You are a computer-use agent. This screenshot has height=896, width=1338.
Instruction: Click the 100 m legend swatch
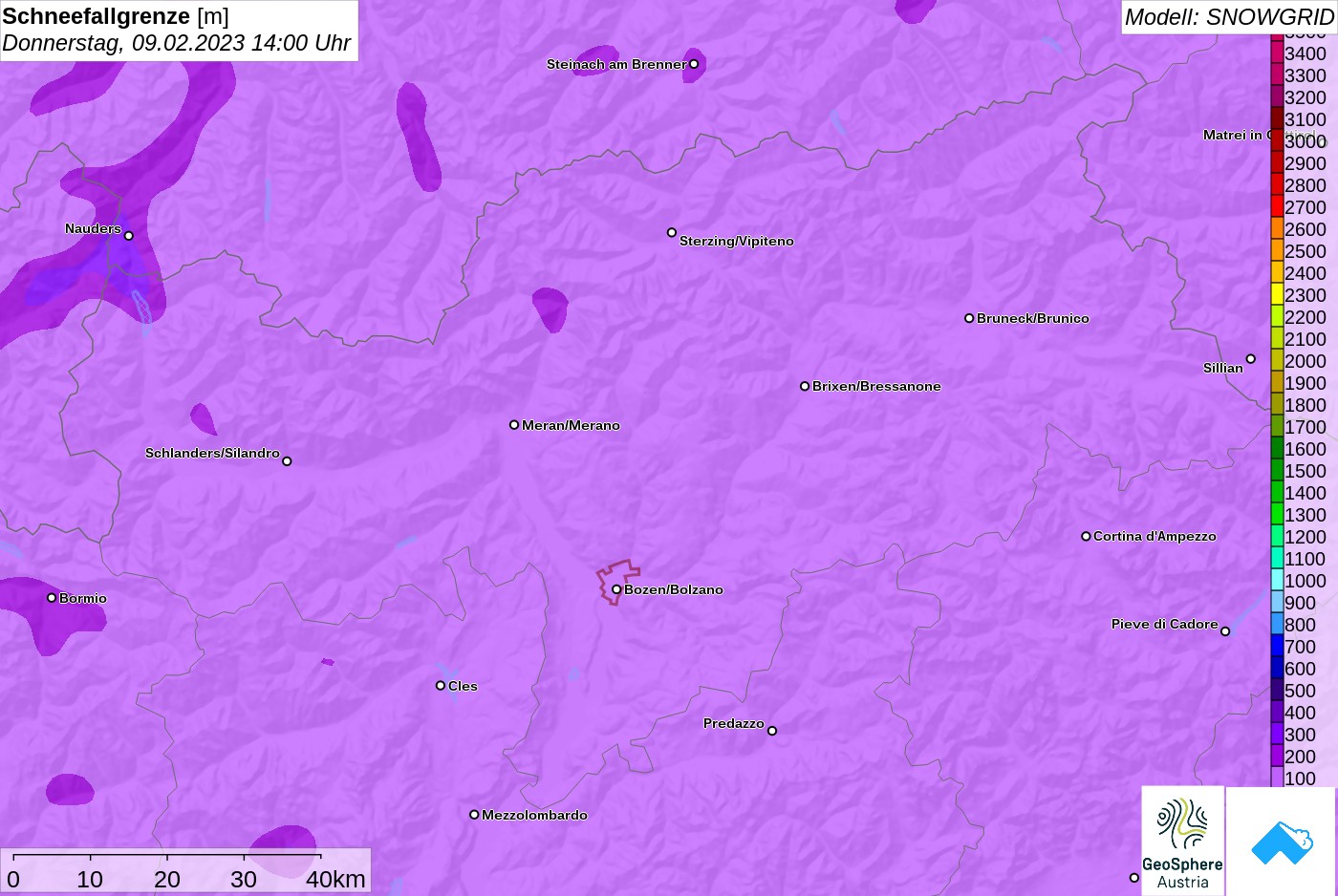coord(1277,778)
